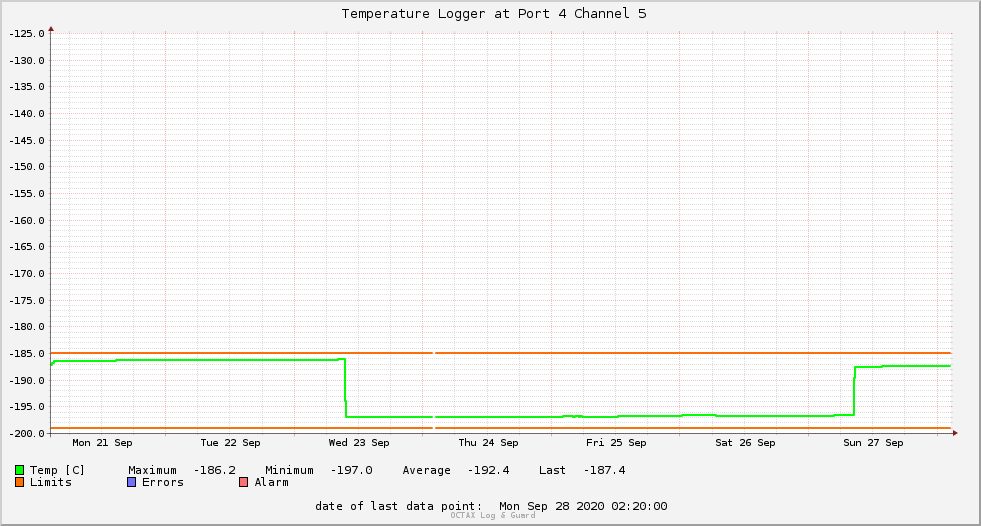
Task: Click y-axis label -160.0
Action: pyautogui.click(x=27, y=221)
